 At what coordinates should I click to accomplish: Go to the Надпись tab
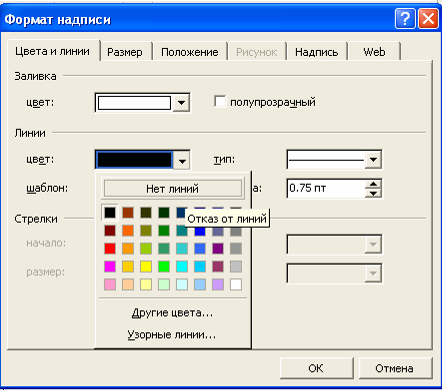pos(316,52)
